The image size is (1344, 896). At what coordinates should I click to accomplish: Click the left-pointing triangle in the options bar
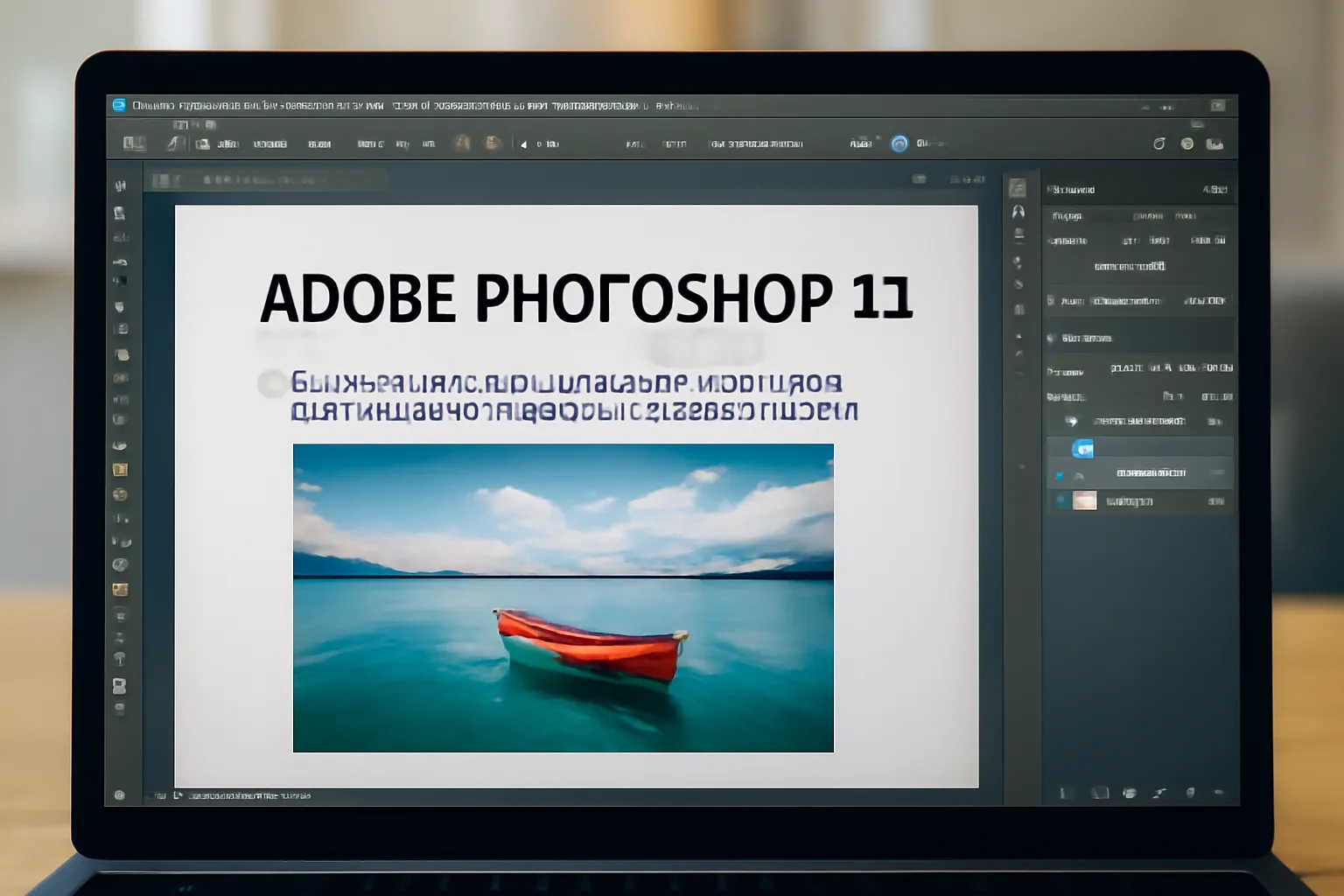[523, 144]
